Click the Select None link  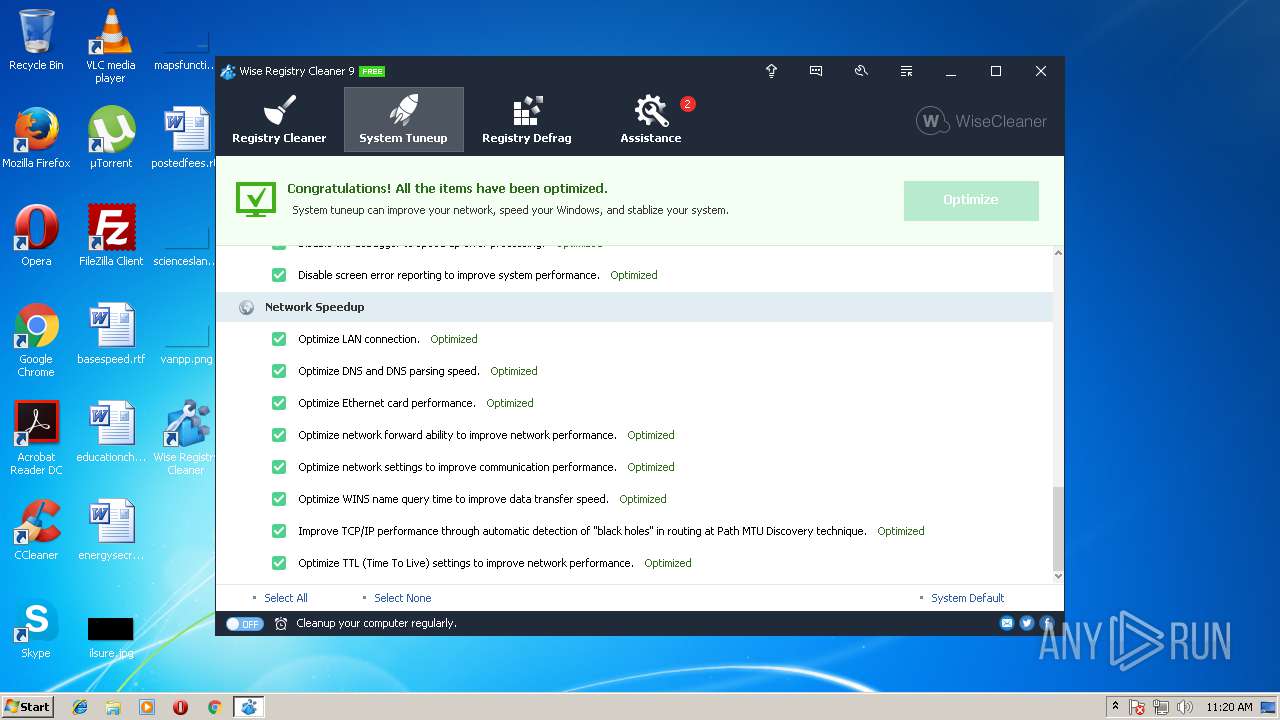click(402, 598)
